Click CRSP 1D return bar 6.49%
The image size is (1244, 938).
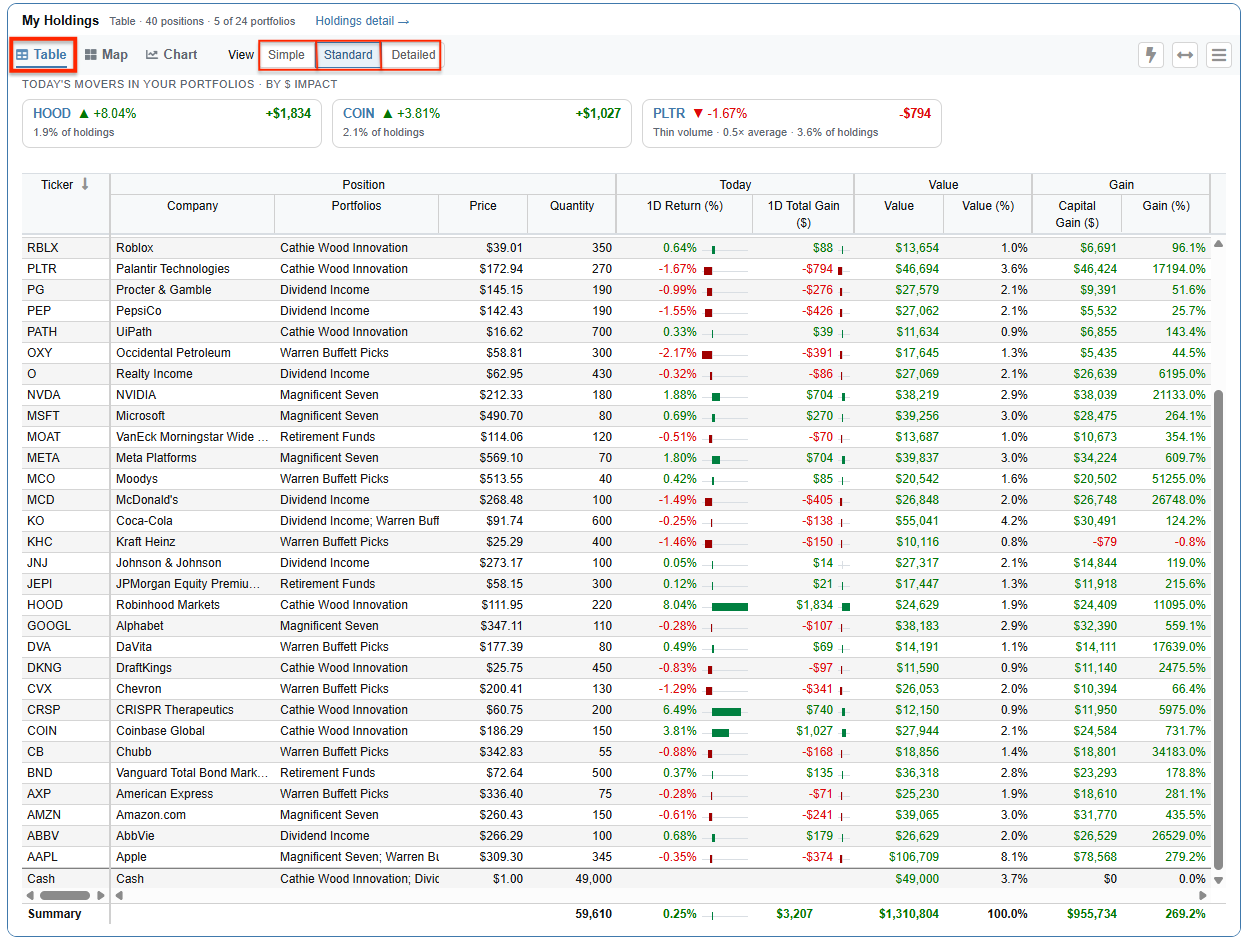click(x=726, y=711)
